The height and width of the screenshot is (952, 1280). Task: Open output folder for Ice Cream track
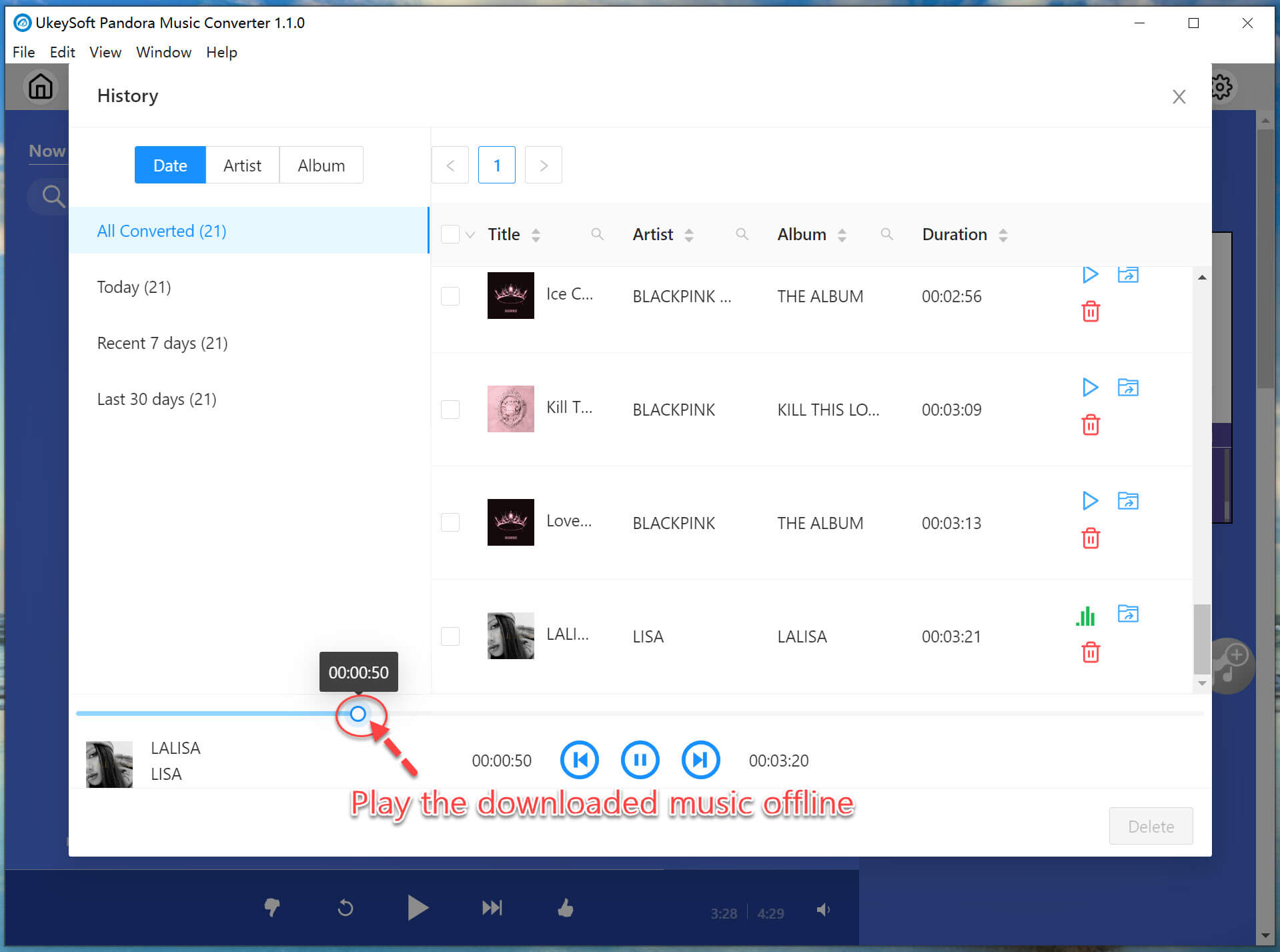pyautogui.click(x=1128, y=274)
